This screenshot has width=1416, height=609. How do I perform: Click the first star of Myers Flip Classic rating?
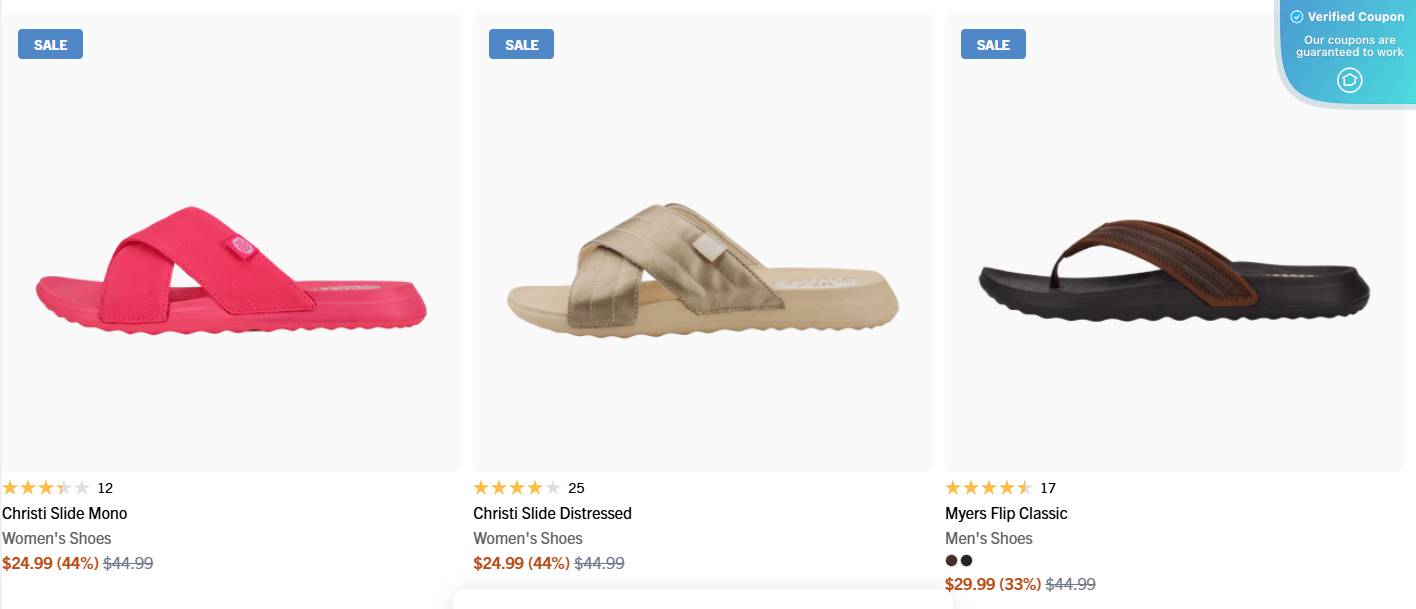click(x=953, y=487)
